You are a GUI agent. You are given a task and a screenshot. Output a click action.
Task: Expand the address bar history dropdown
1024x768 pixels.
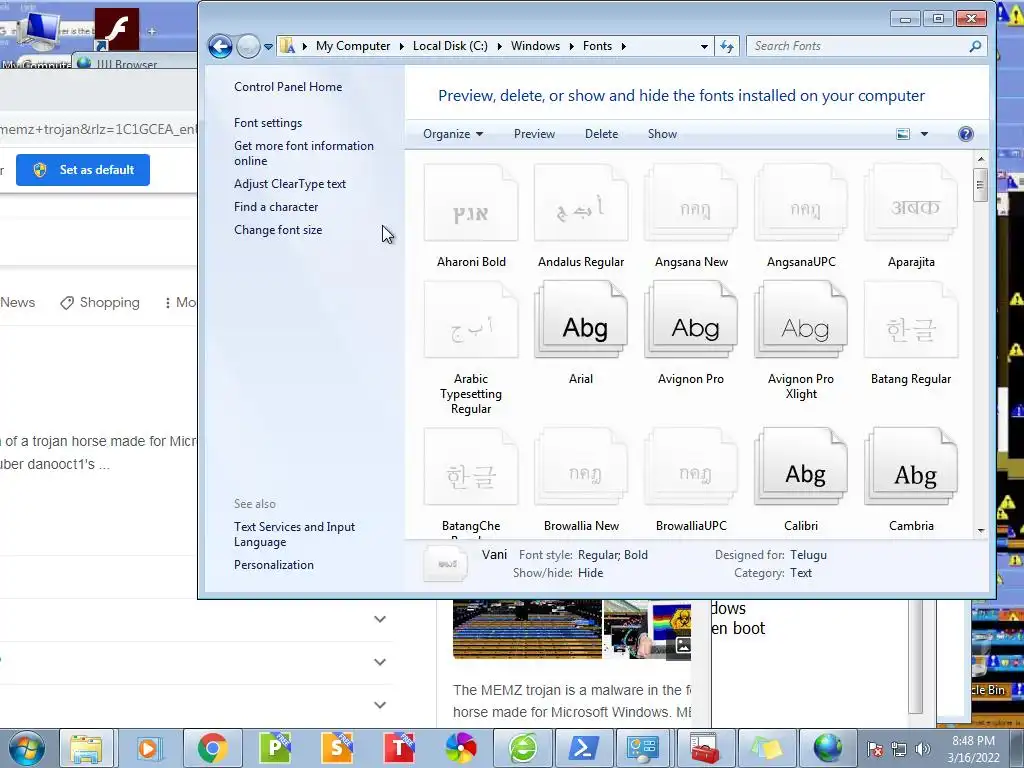pyautogui.click(x=704, y=46)
